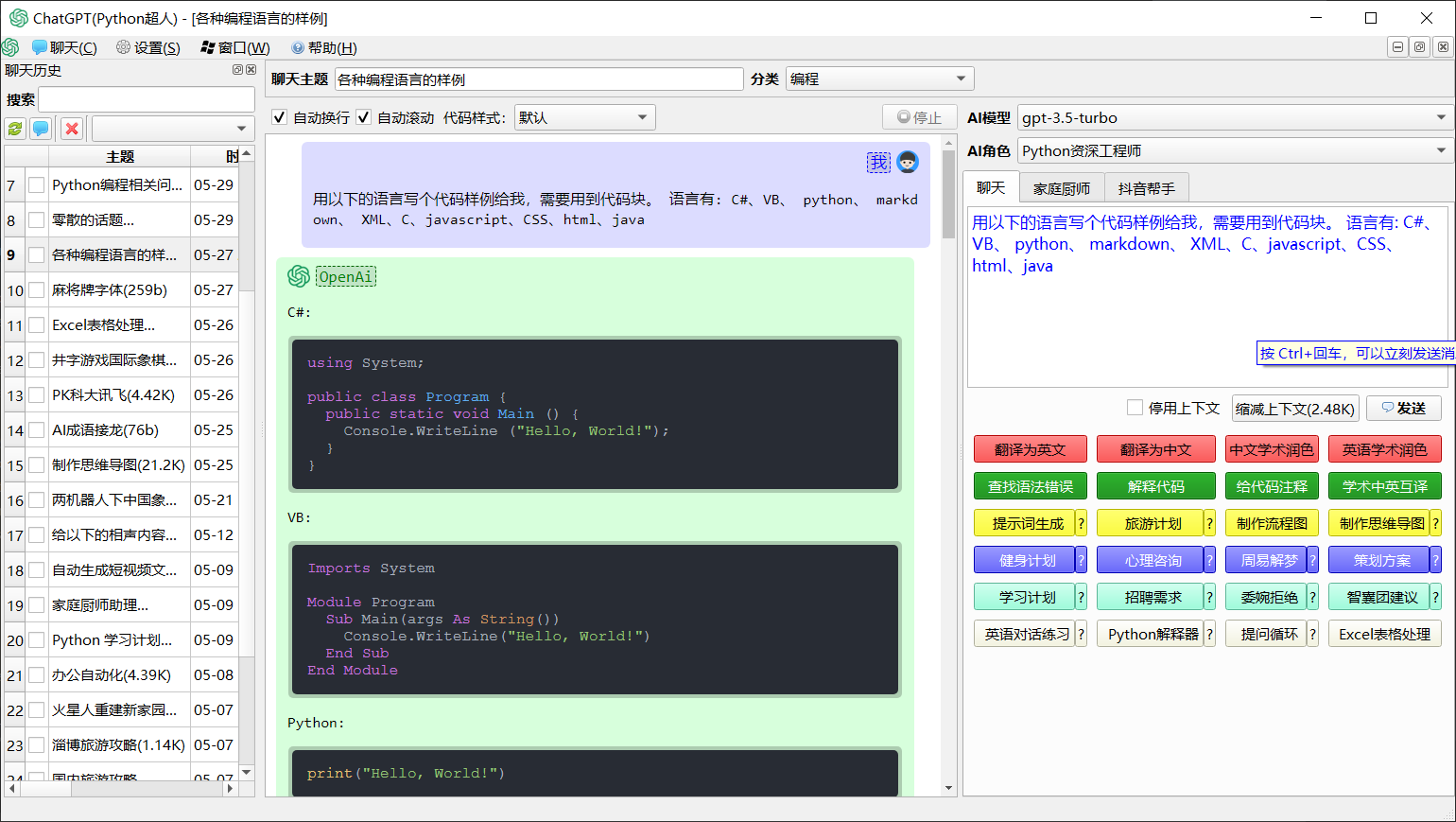Click the chat history search field

point(147,99)
